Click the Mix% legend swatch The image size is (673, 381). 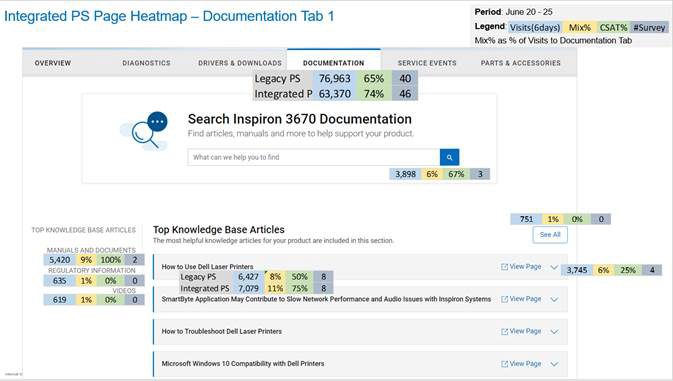click(x=580, y=27)
